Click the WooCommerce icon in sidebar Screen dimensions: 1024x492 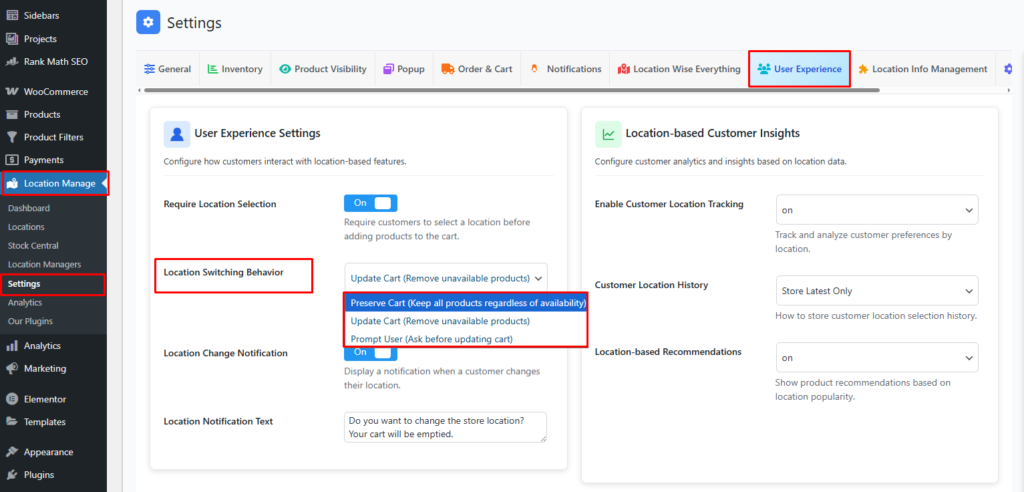[12, 92]
